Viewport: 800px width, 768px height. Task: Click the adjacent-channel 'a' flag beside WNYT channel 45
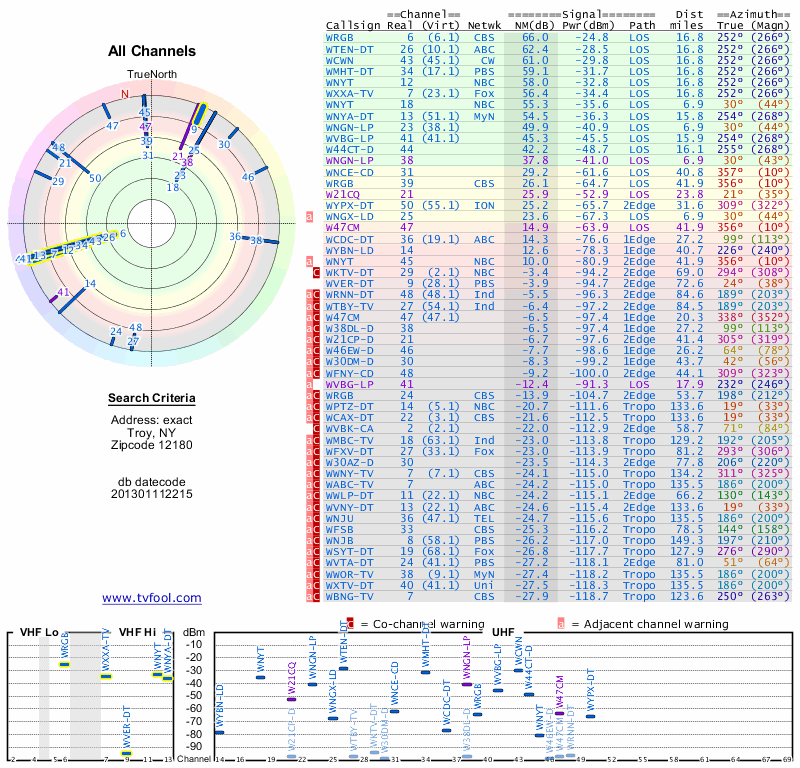309,261
